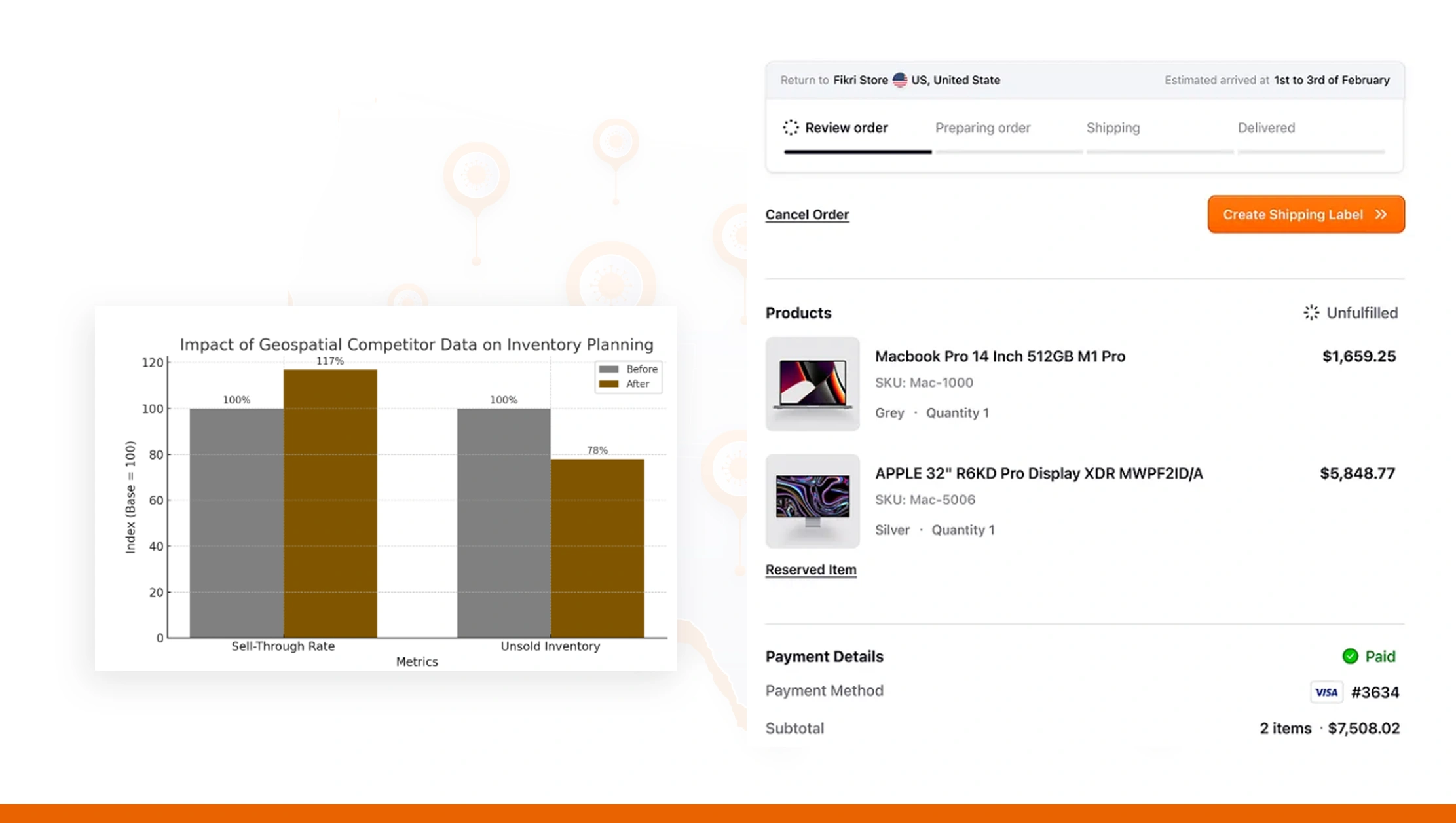Click the US flag icon
The width and height of the screenshot is (1456, 823).
(900, 80)
